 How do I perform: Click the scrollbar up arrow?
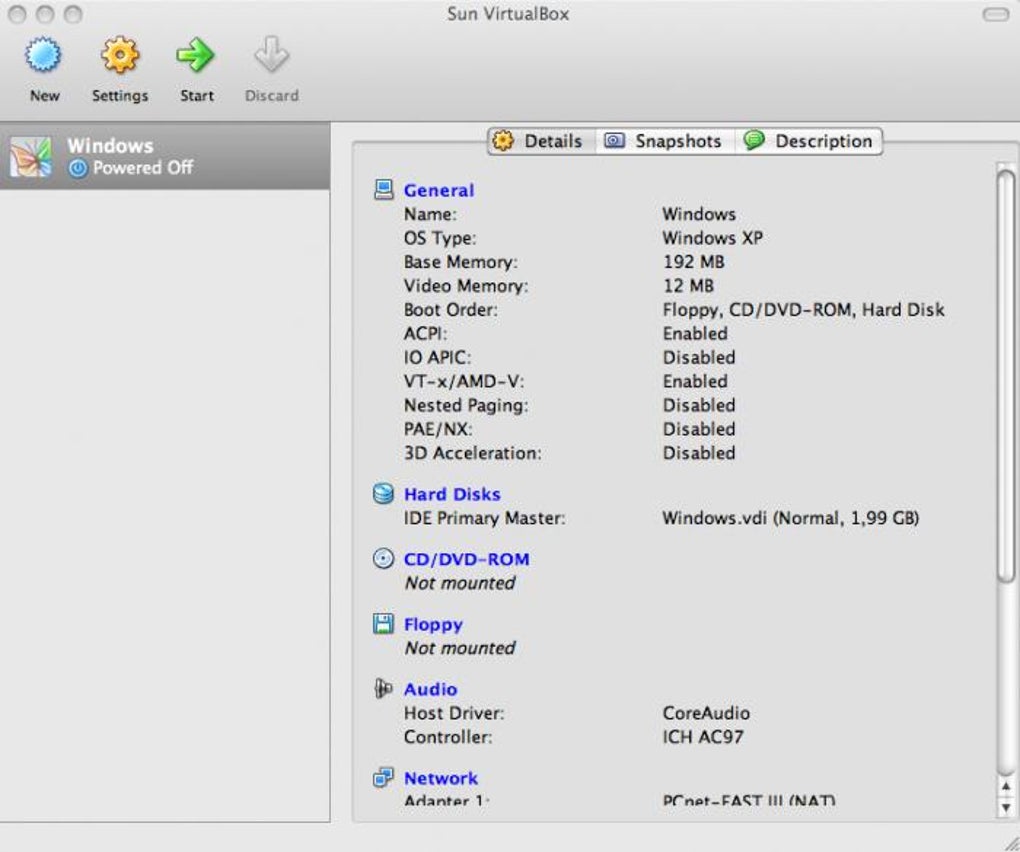coord(1006,786)
